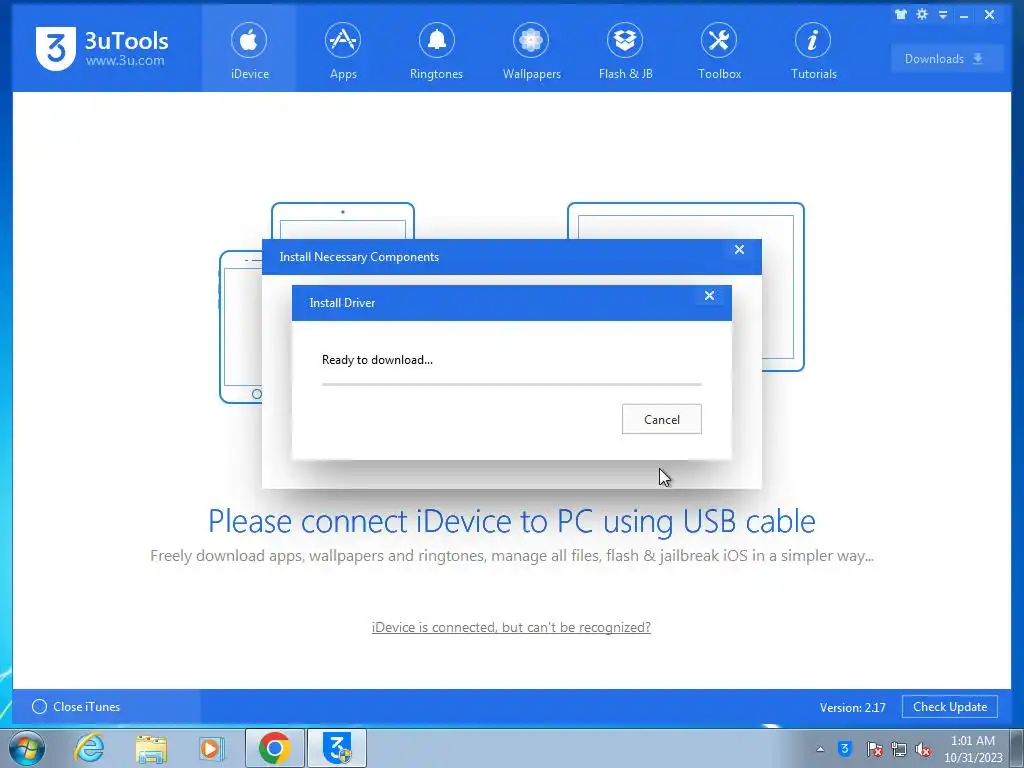The image size is (1024, 768).
Task: Open the Action Center flag icon
Action: click(874, 749)
